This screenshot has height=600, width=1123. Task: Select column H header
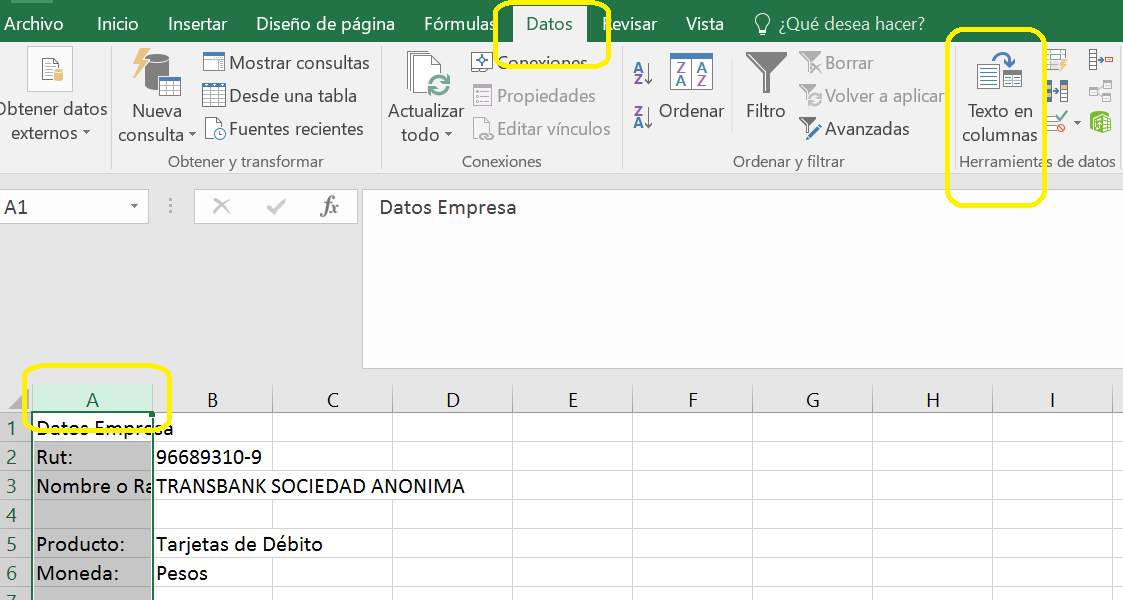[x=932, y=400]
